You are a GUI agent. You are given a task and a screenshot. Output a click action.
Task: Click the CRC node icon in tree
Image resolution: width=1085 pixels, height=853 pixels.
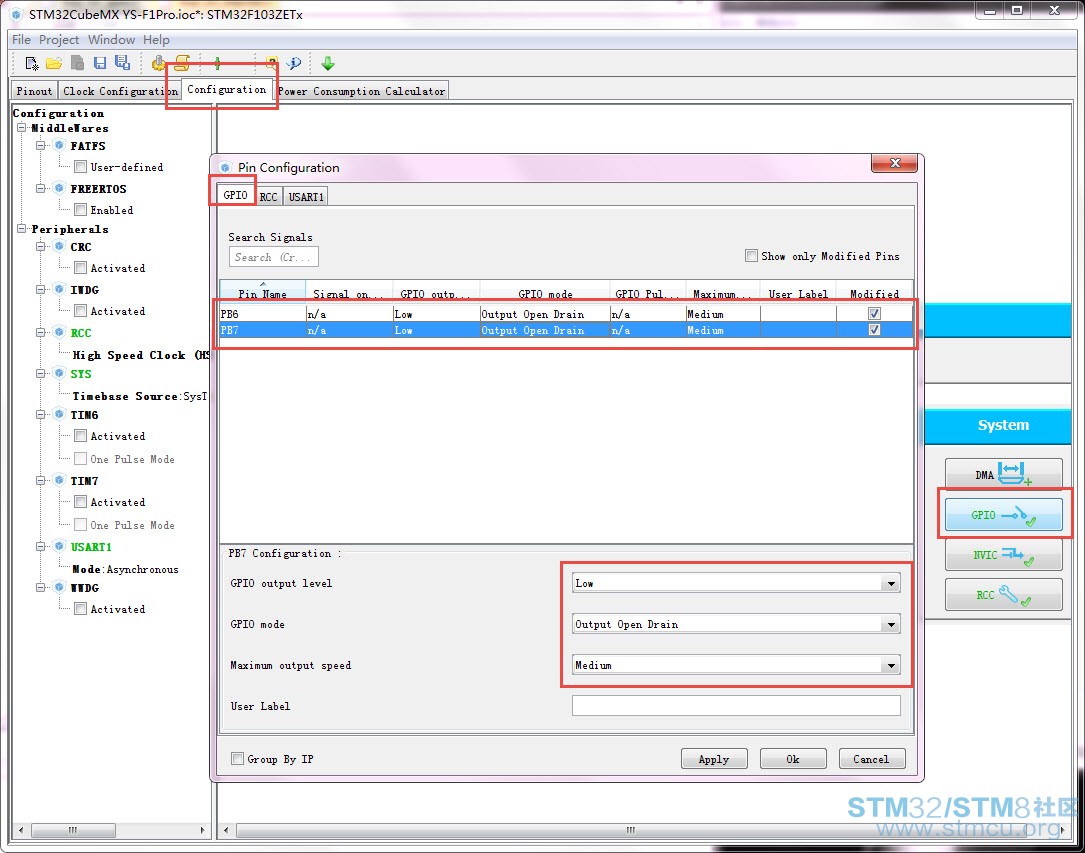60,246
